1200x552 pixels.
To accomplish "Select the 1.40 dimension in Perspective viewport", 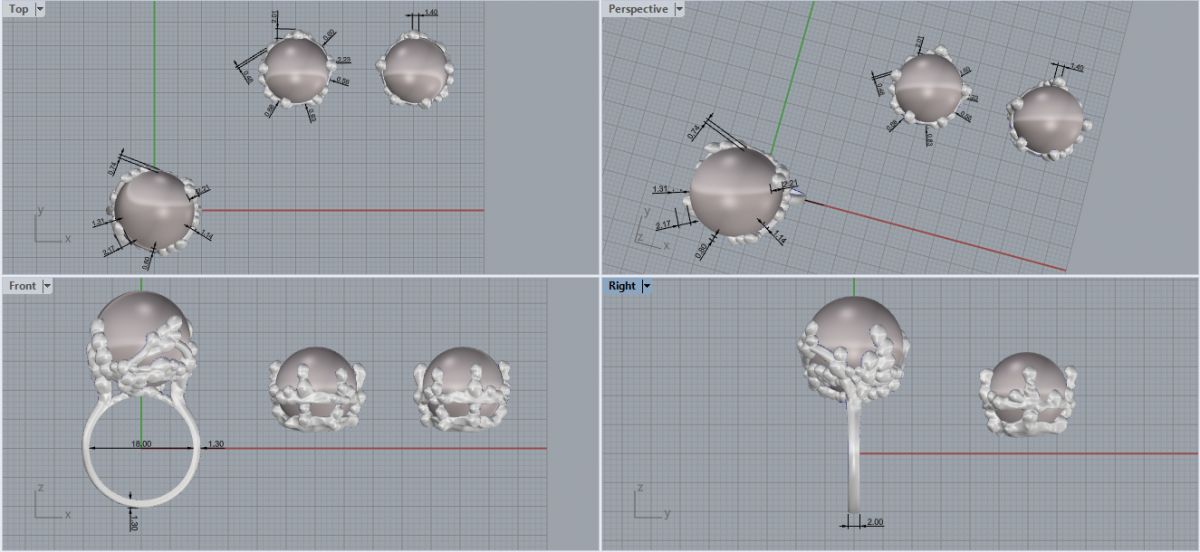I will click(1076, 67).
